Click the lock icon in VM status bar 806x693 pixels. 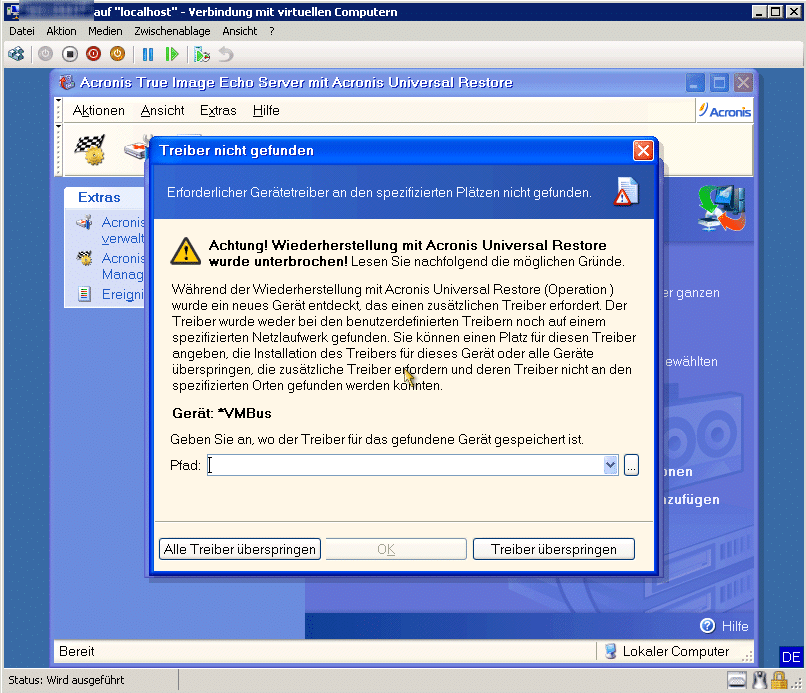[779, 680]
